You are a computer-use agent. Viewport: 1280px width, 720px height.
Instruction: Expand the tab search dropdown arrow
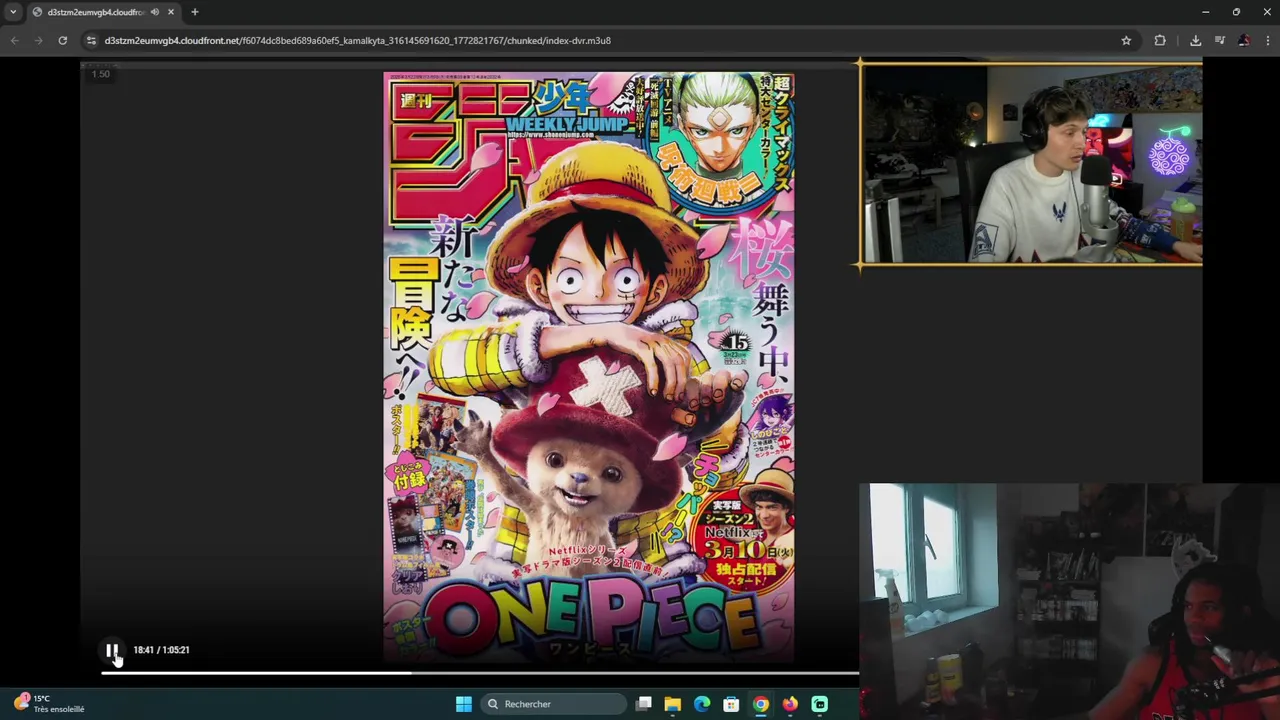click(x=13, y=12)
